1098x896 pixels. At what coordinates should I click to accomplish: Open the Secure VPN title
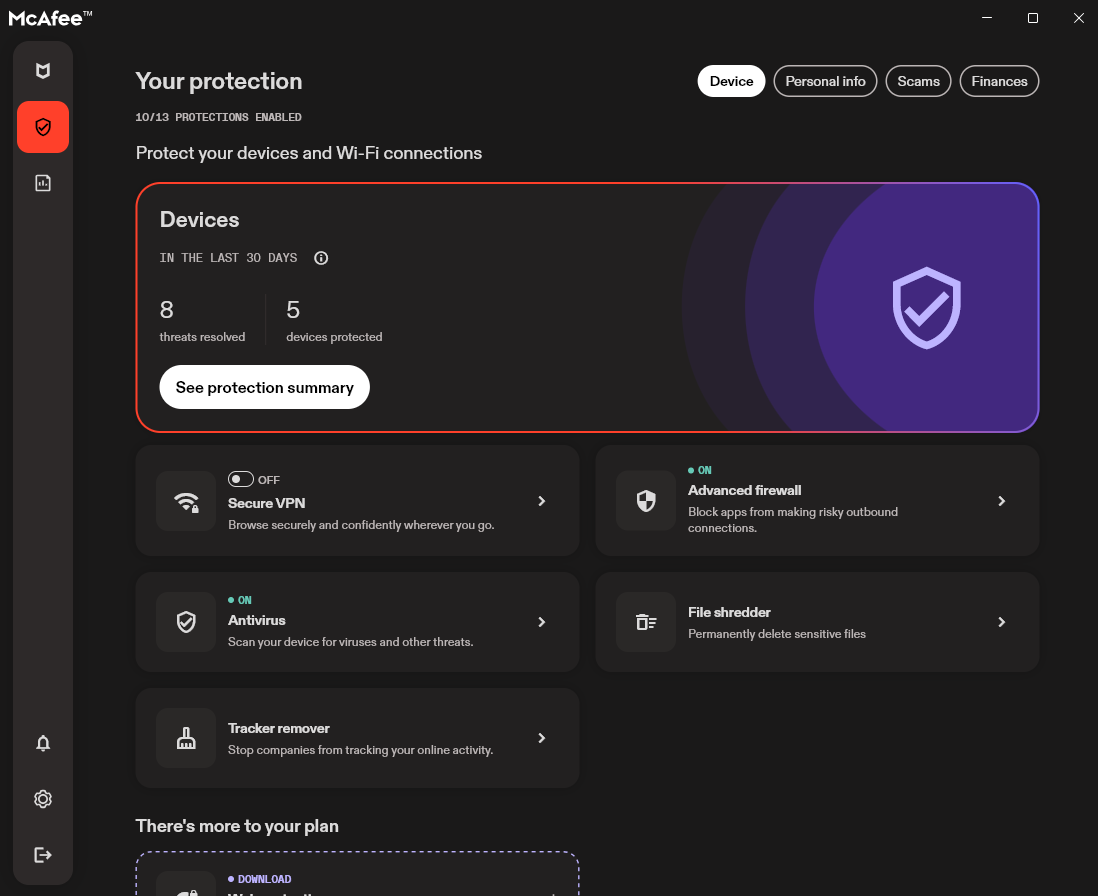click(266, 503)
